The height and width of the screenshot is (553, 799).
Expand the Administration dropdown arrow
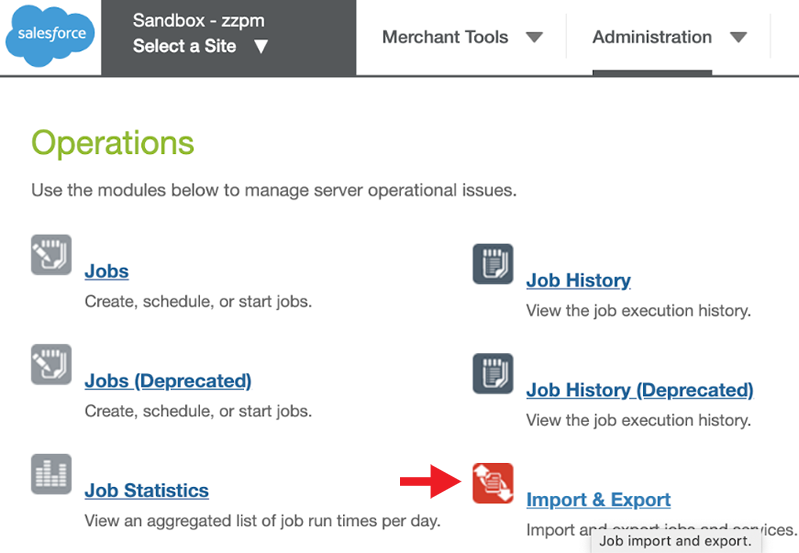pyautogui.click(x=739, y=38)
